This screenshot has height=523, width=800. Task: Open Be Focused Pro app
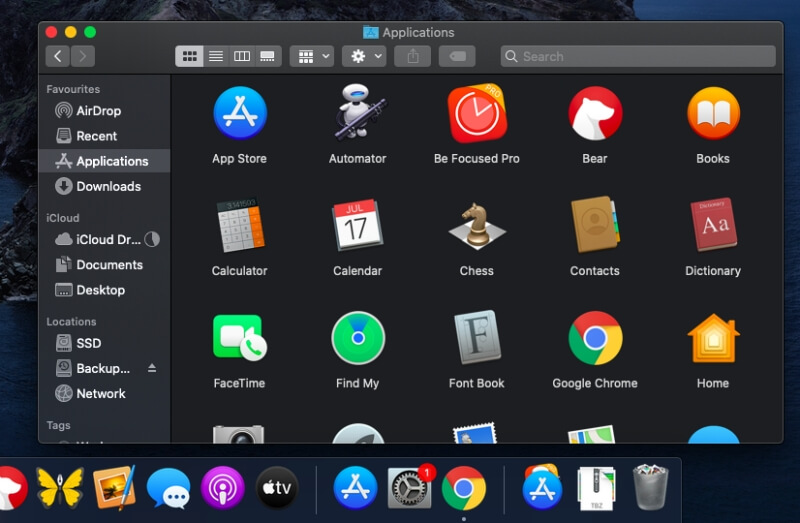click(x=476, y=113)
